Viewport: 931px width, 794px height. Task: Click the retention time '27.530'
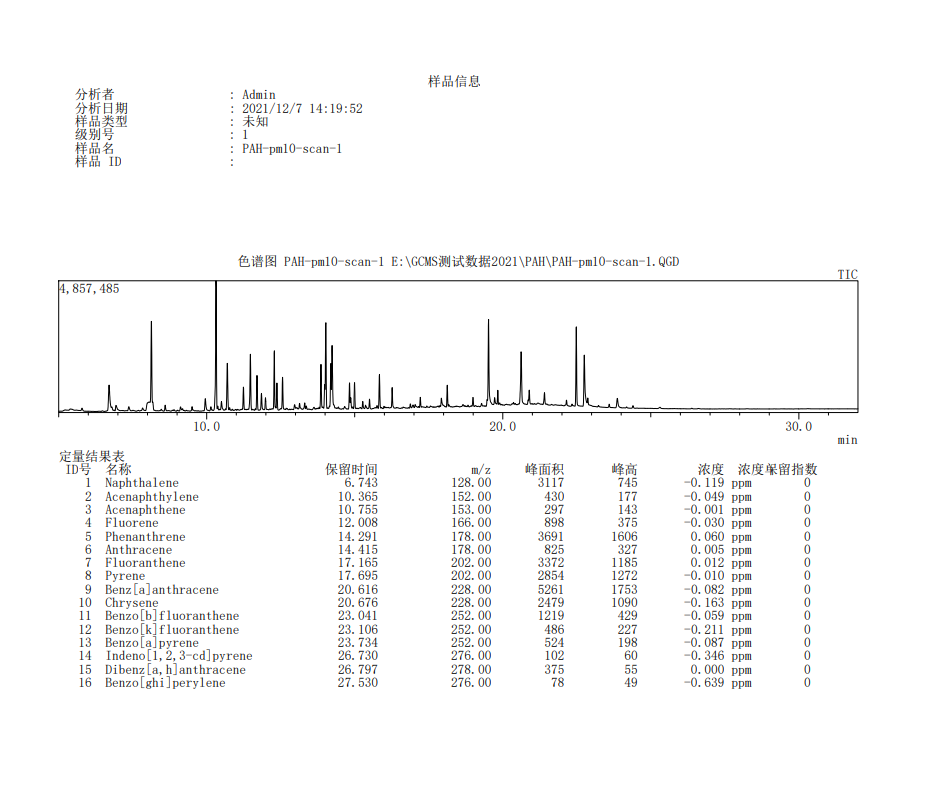click(x=358, y=682)
